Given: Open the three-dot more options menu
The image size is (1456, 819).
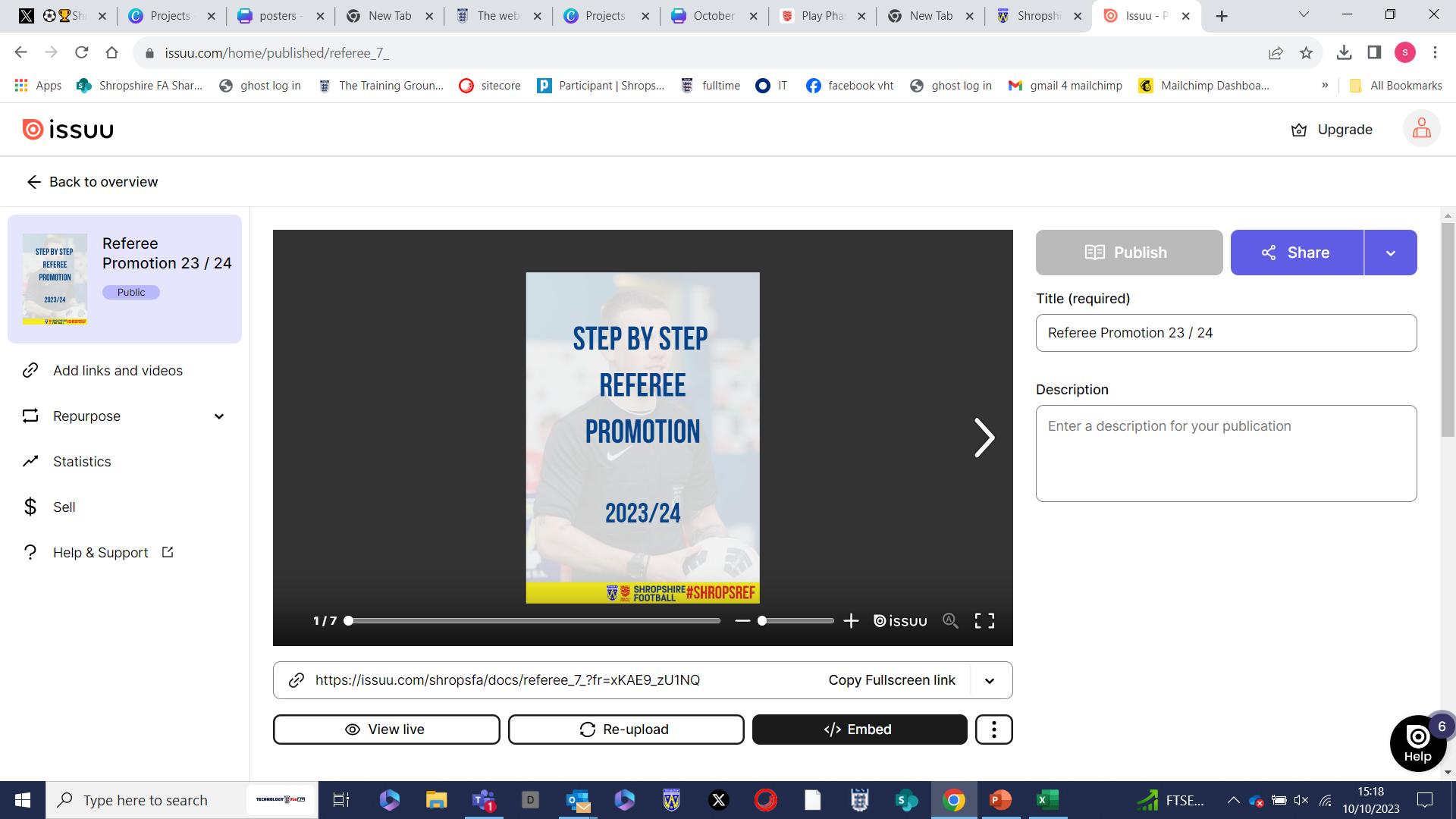Looking at the screenshot, I should (x=993, y=730).
